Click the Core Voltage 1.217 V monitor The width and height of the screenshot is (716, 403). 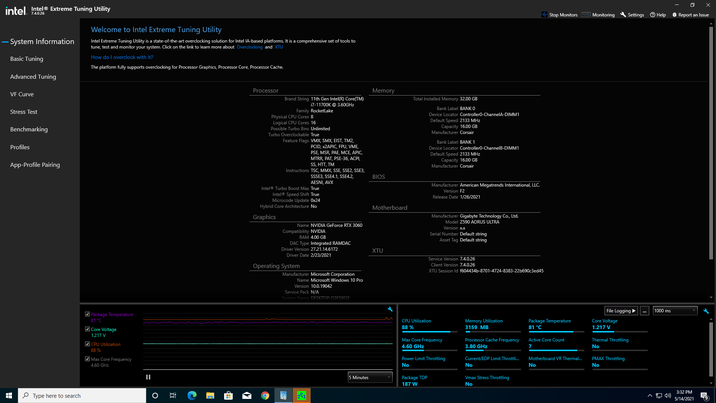click(619, 324)
